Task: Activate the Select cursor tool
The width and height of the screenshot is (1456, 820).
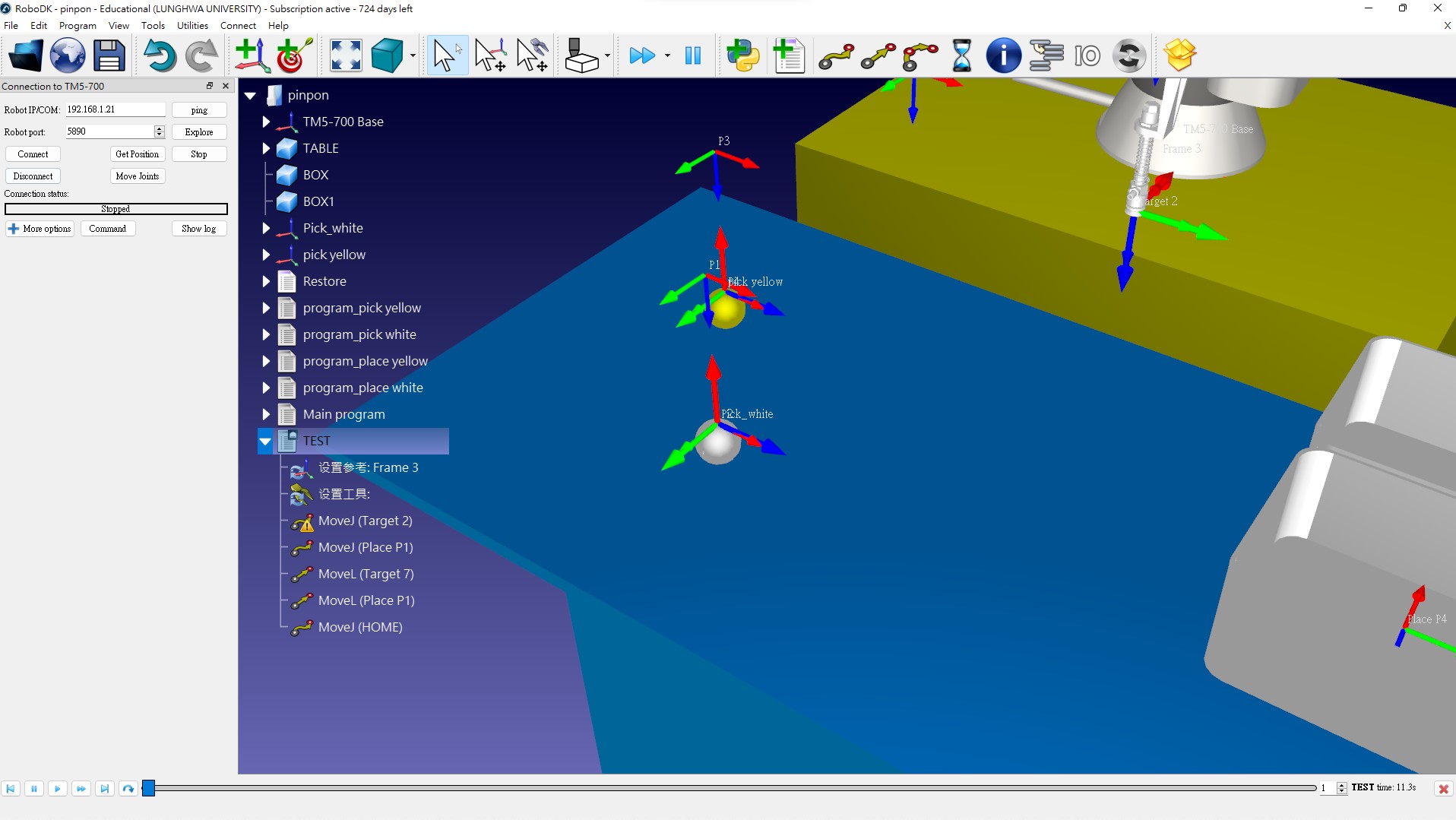Action: click(447, 55)
